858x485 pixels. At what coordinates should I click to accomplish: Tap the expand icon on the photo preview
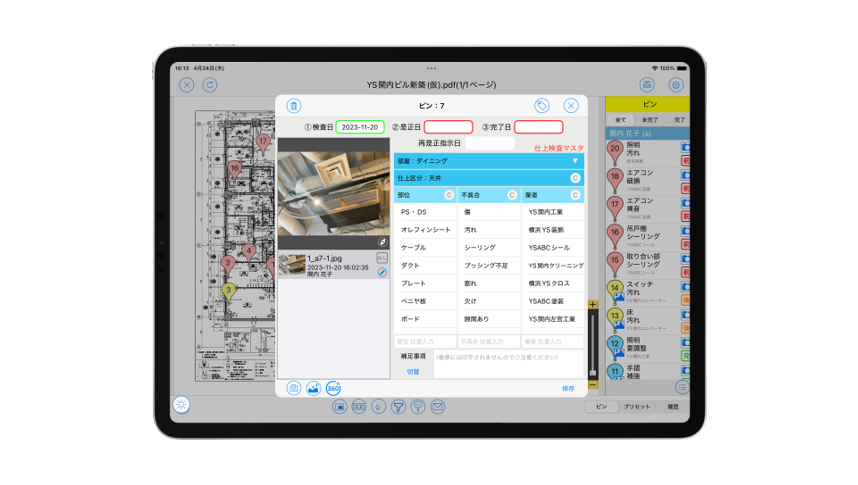(382, 242)
